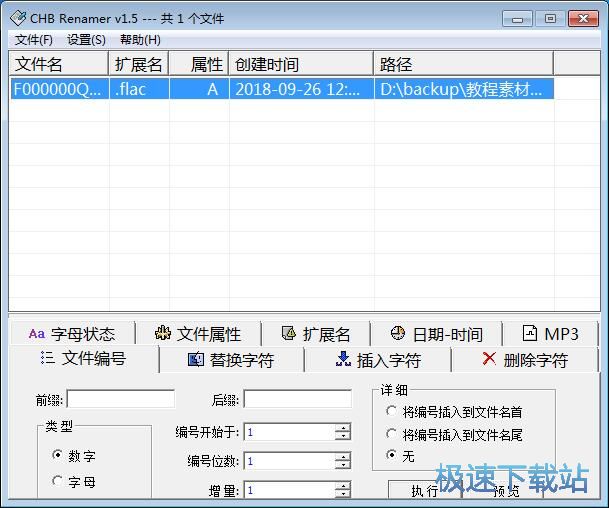Open the 设置(S) menu
The image size is (609, 508).
pyautogui.click(x=86, y=40)
